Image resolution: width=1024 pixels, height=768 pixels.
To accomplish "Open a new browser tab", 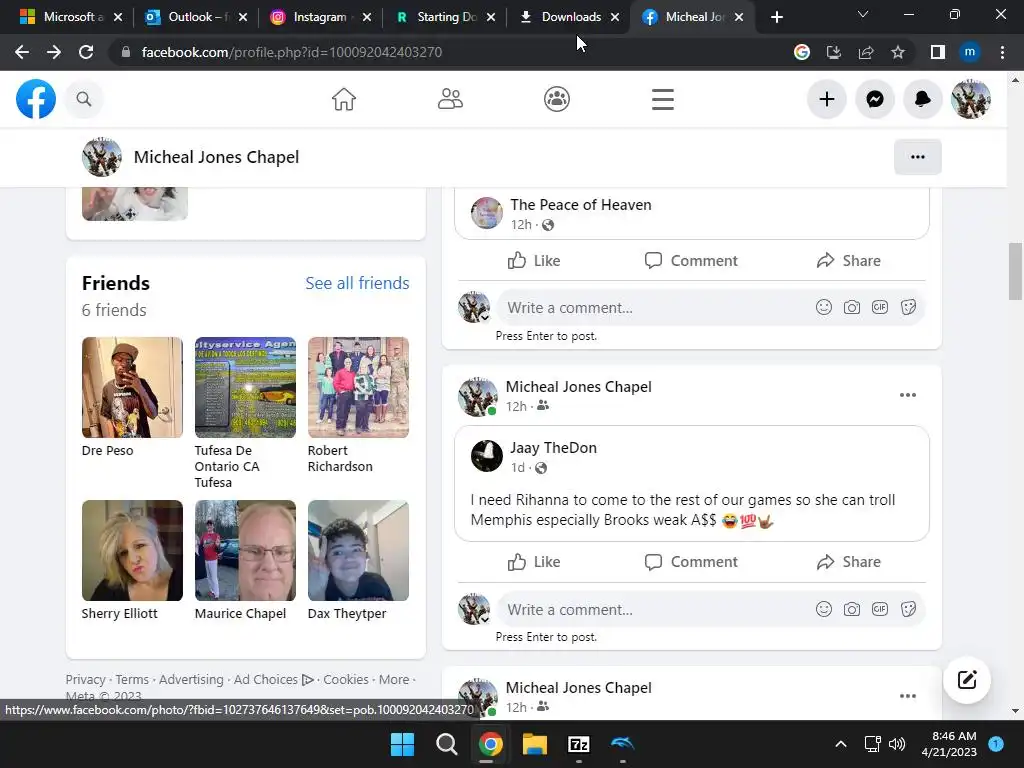I will [776, 17].
